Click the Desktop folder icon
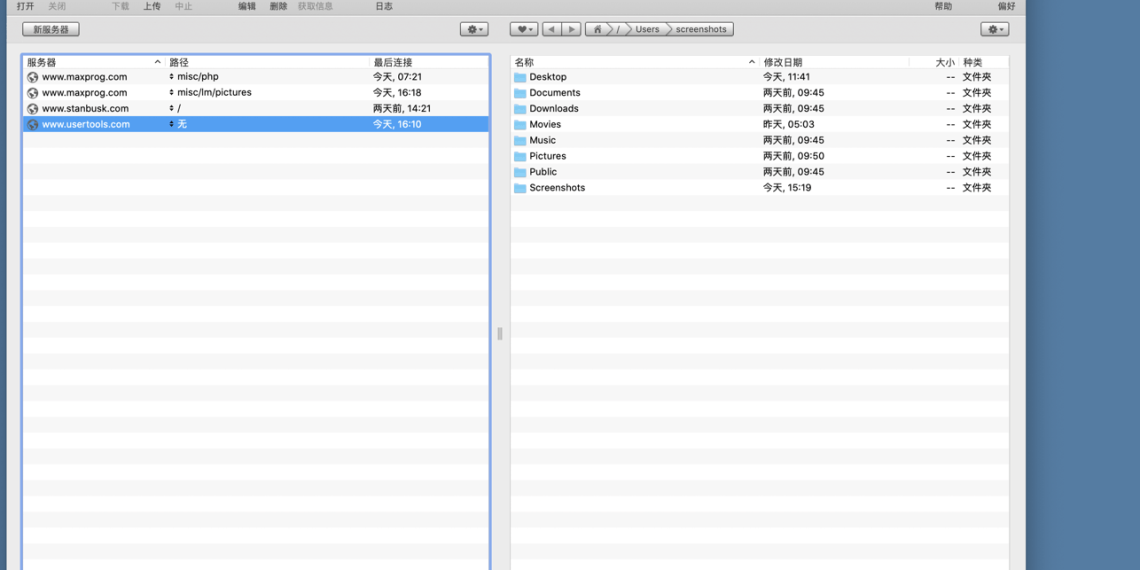The height and width of the screenshot is (570, 1140). 520,77
